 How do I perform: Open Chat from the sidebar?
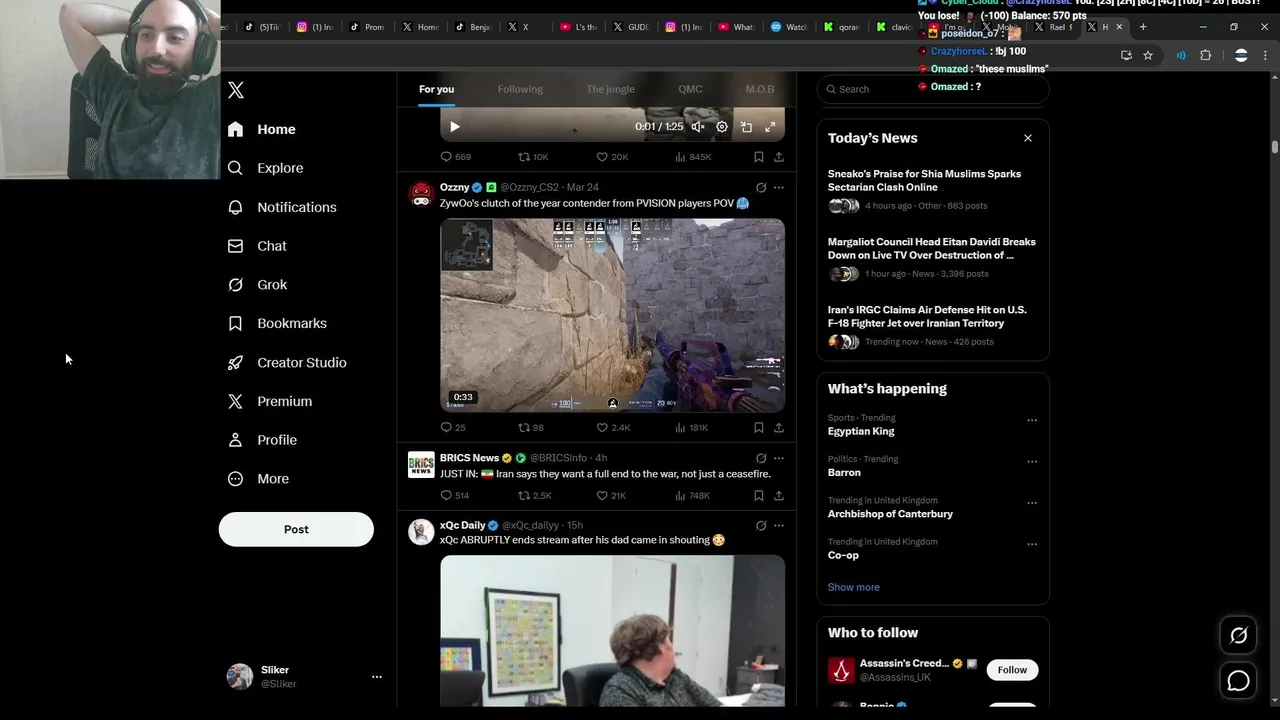(257, 246)
